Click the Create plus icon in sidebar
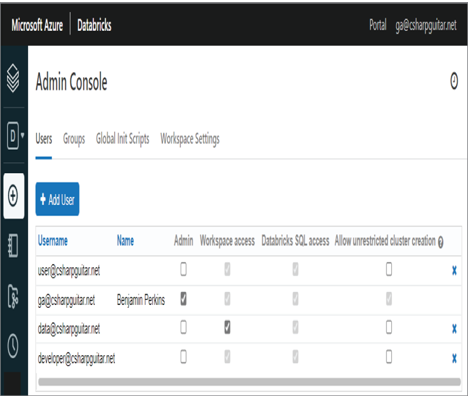 (x=13, y=195)
